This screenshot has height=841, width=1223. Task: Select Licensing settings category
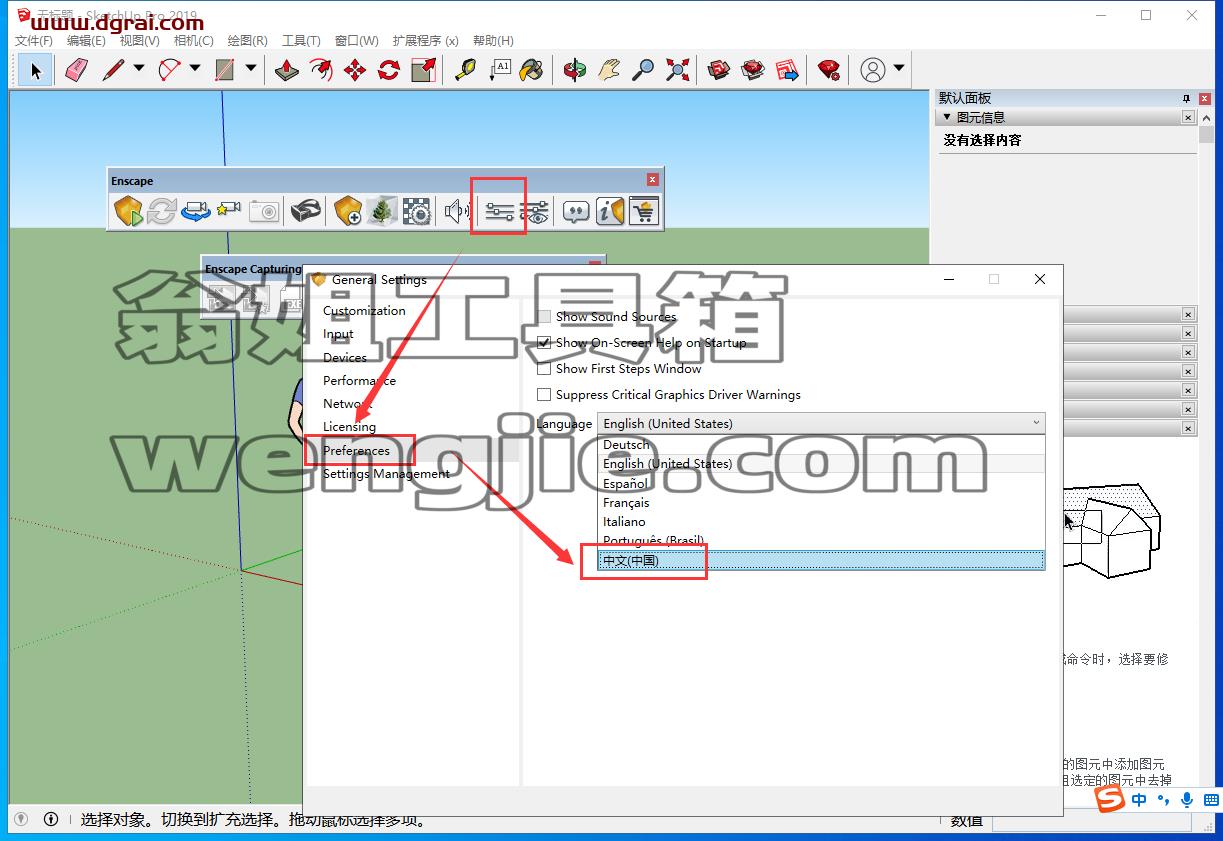pos(349,427)
